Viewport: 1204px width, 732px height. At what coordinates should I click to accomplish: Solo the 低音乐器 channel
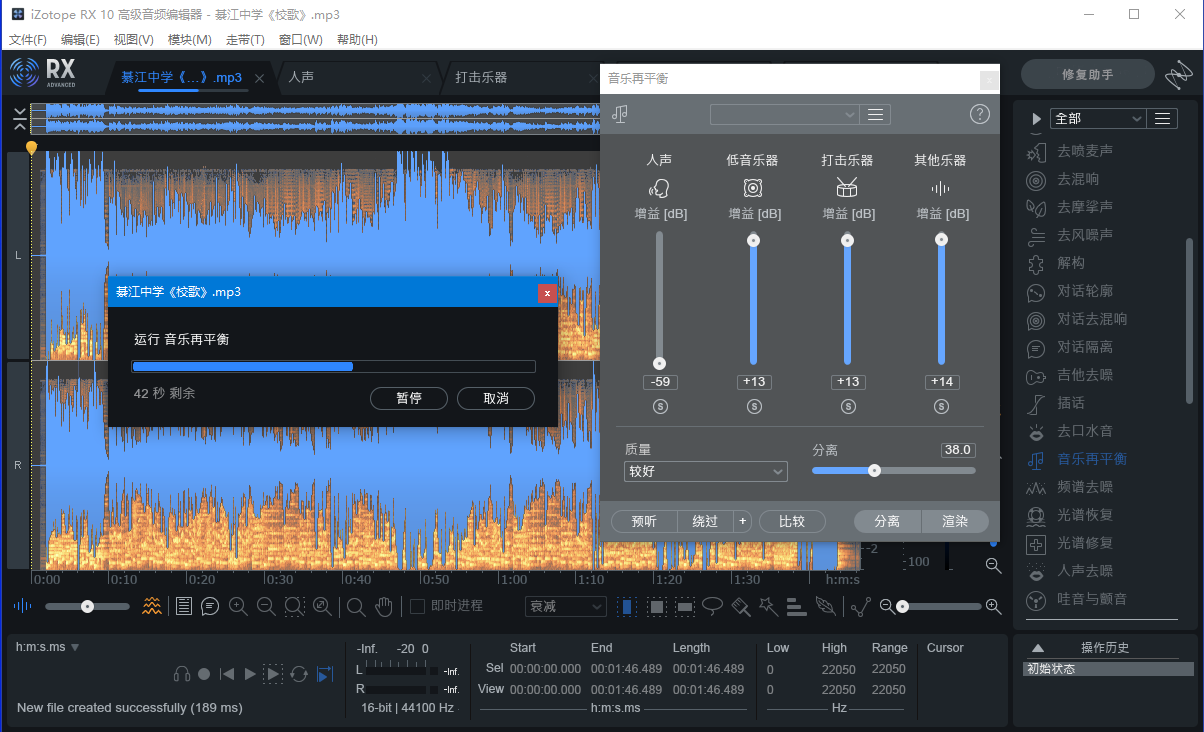[754, 406]
